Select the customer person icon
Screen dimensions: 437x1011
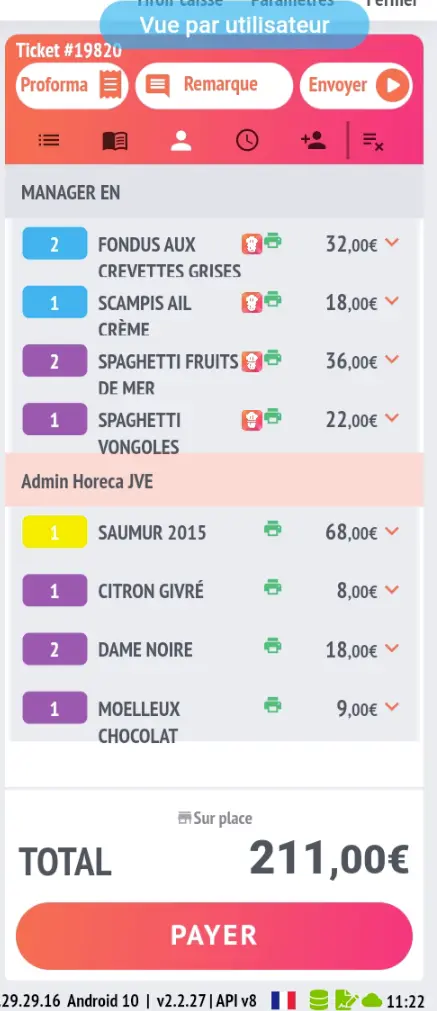click(181, 141)
